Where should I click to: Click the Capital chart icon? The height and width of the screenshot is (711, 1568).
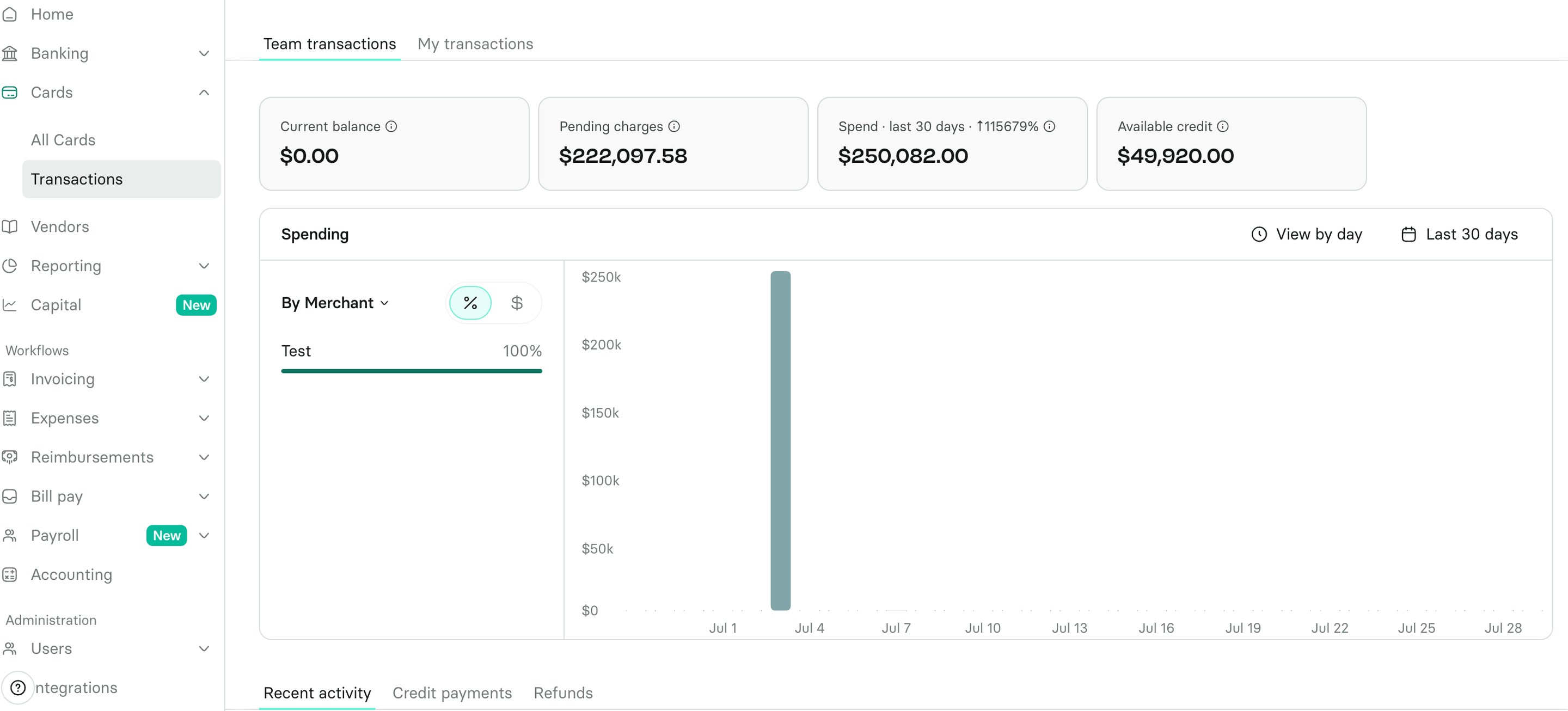10,304
